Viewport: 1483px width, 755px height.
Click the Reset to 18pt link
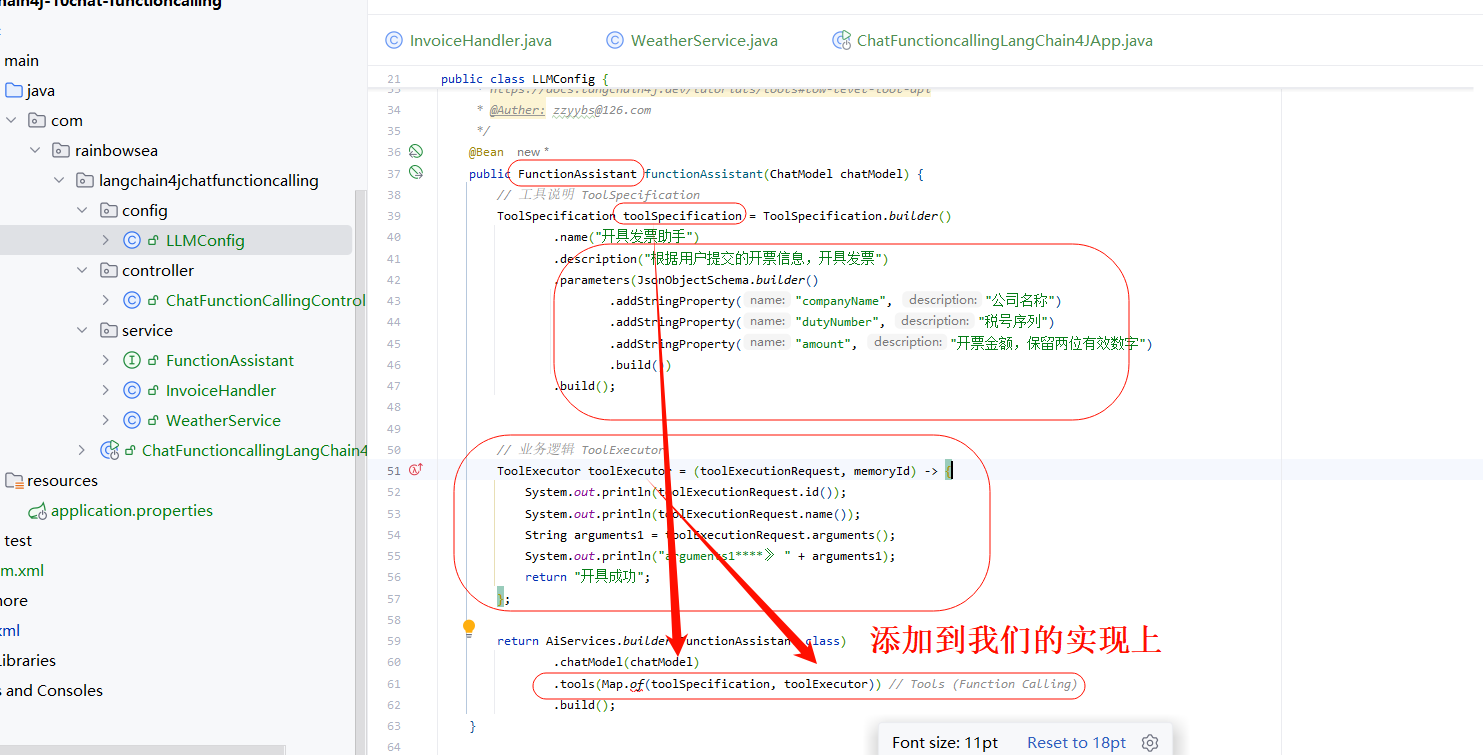tap(1076, 743)
